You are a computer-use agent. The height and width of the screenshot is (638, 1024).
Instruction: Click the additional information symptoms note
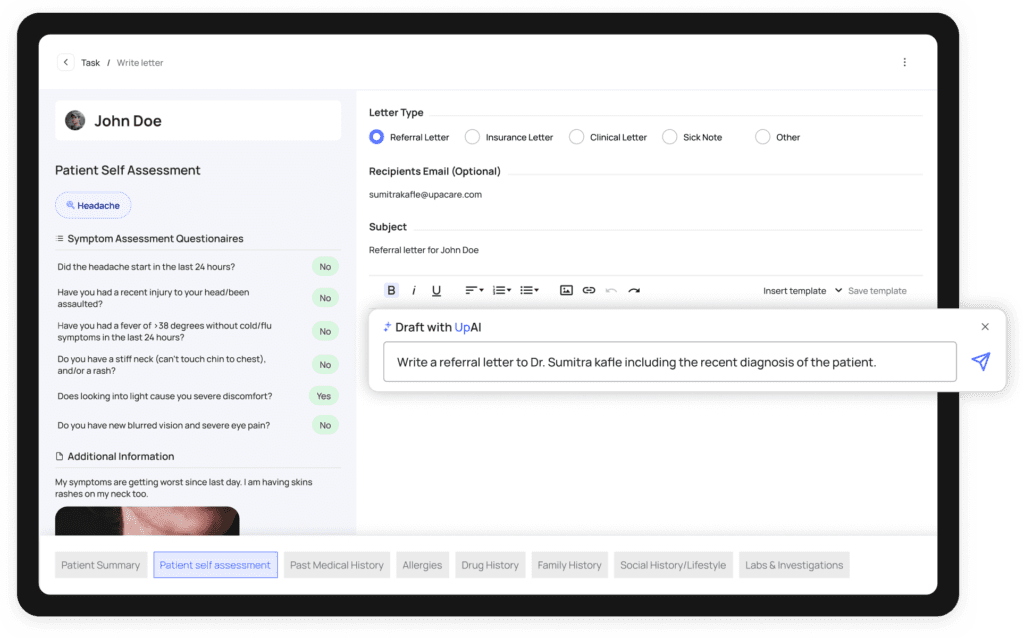coord(184,488)
